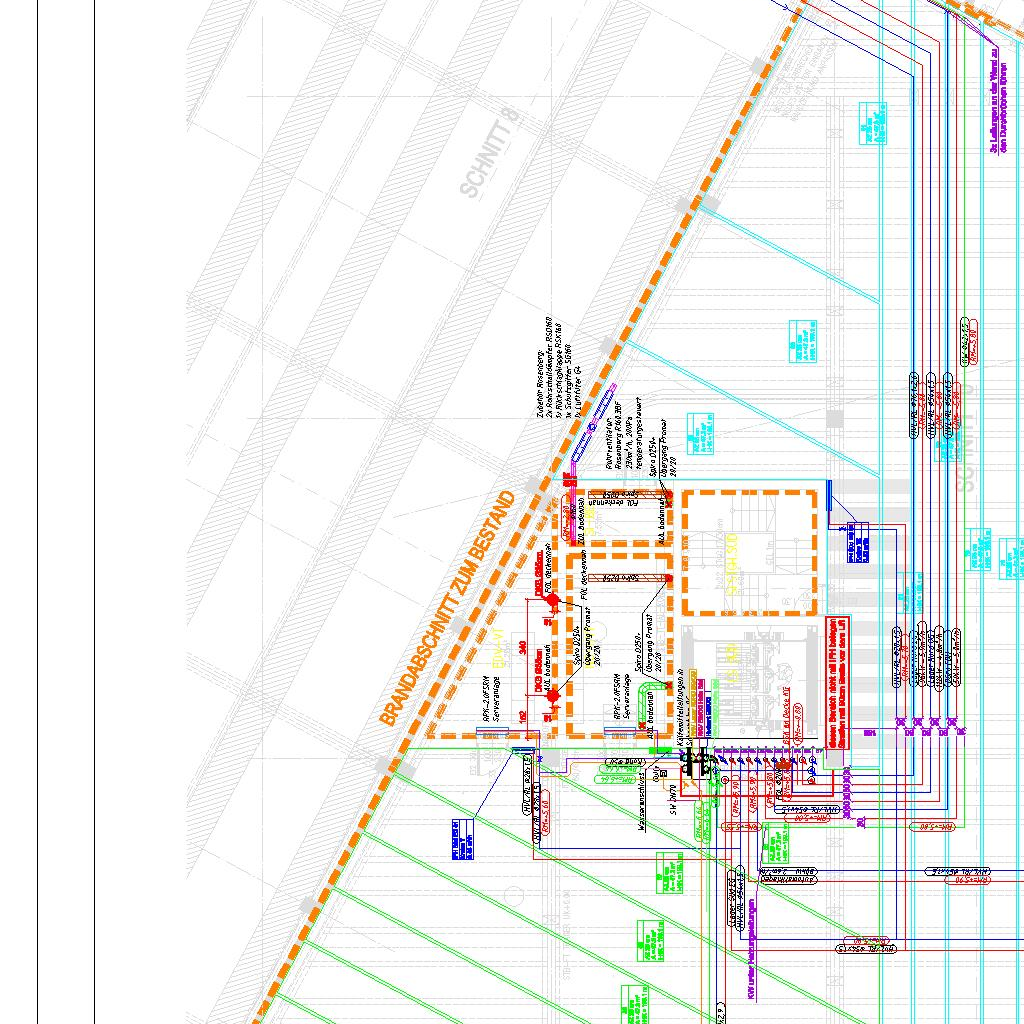
Task: Click the blue tag box at far left
Action: (461, 840)
